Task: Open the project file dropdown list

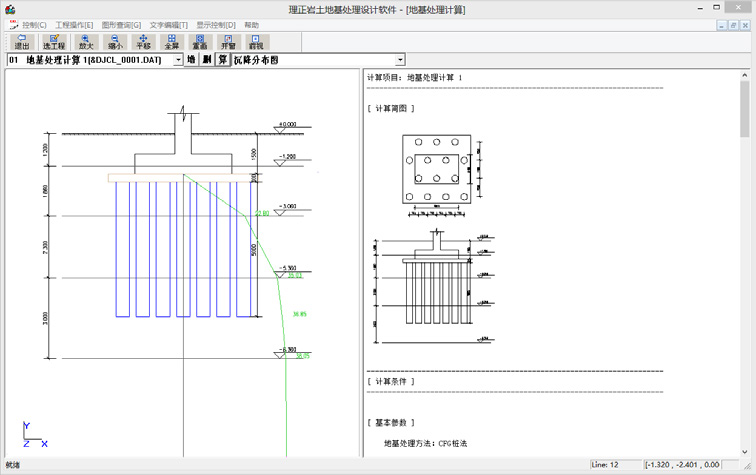Action: (x=178, y=60)
